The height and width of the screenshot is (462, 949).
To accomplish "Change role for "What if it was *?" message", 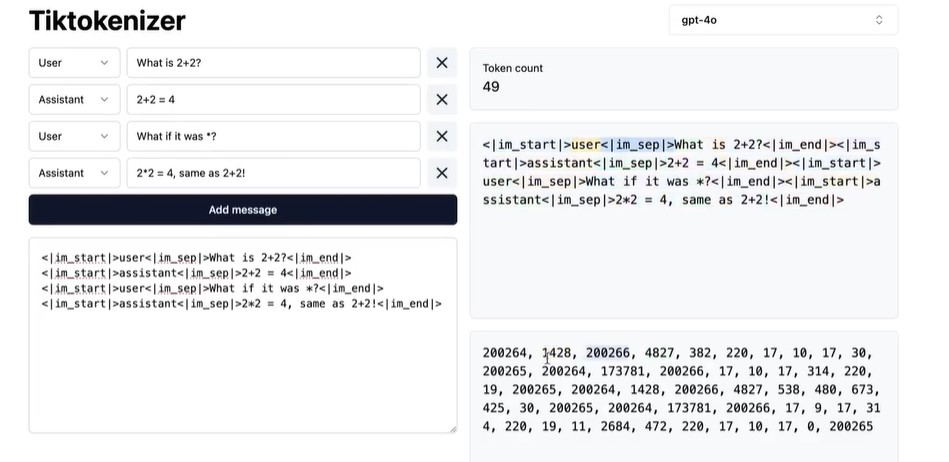I will (74, 136).
